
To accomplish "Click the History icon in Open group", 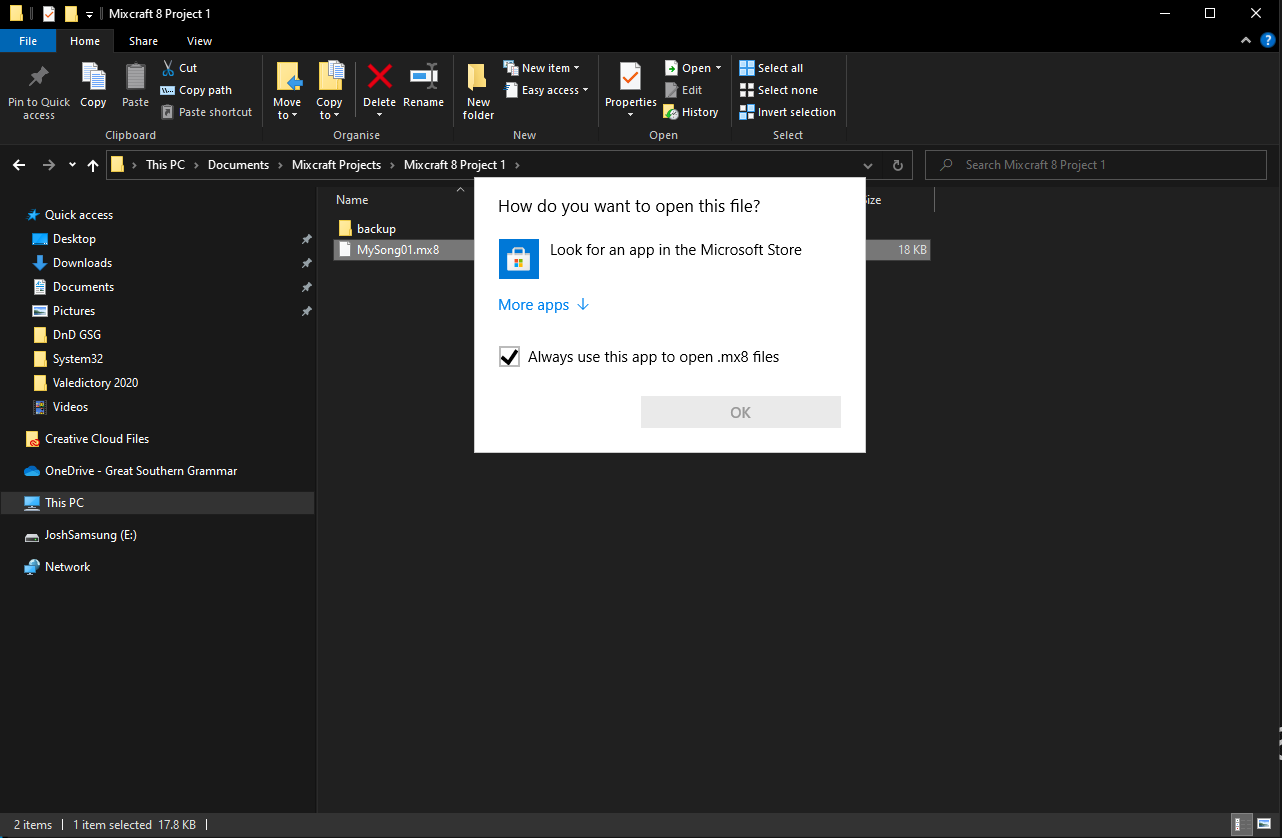I will coord(671,112).
